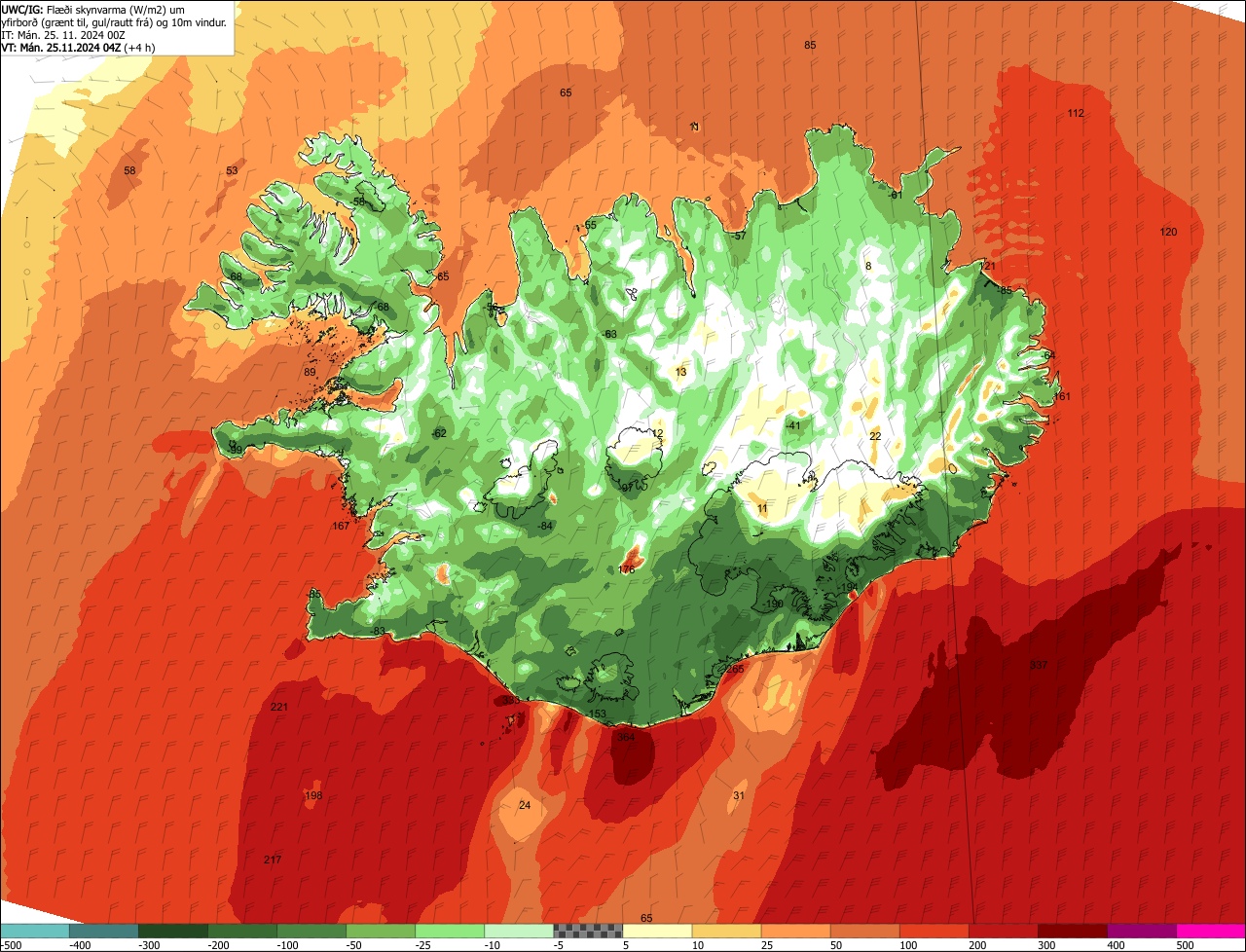1246x952 pixels.
Task: Click the red 200 to 300 legend swatch
Action: point(1002,931)
